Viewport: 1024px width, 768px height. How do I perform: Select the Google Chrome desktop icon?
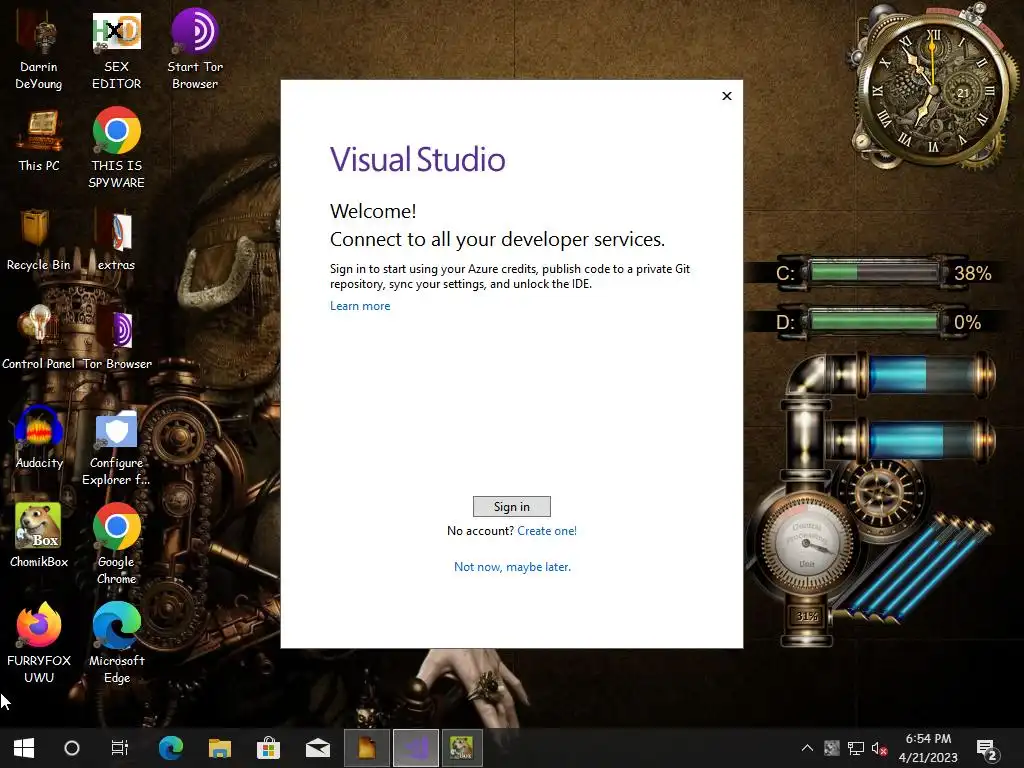pyautogui.click(x=116, y=544)
